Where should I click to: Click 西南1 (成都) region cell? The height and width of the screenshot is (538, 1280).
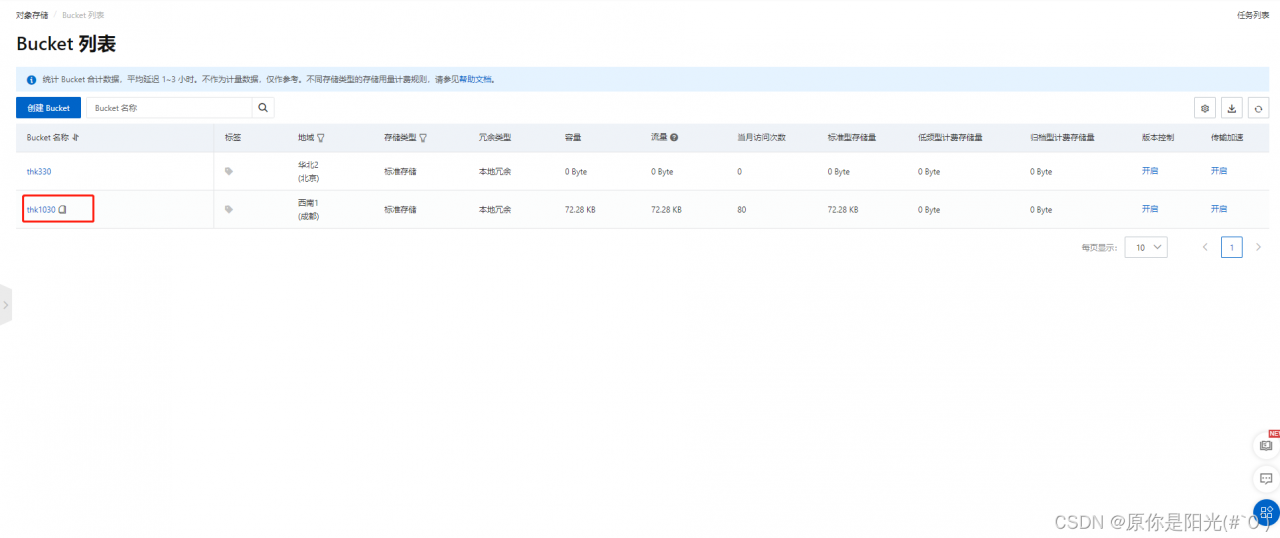(x=308, y=209)
